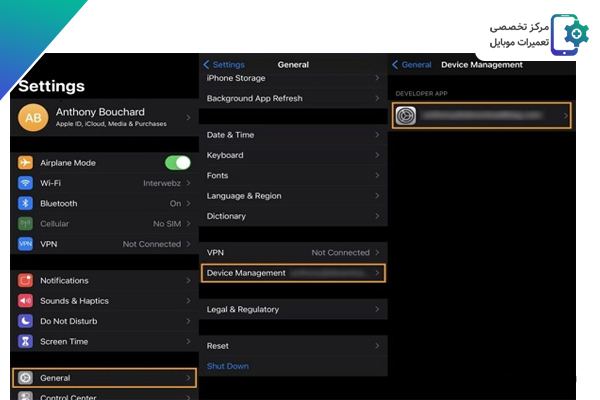Image resolution: width=600 pixels, height=400 pixels.
Task: Open Device Management
Action: 293,273
